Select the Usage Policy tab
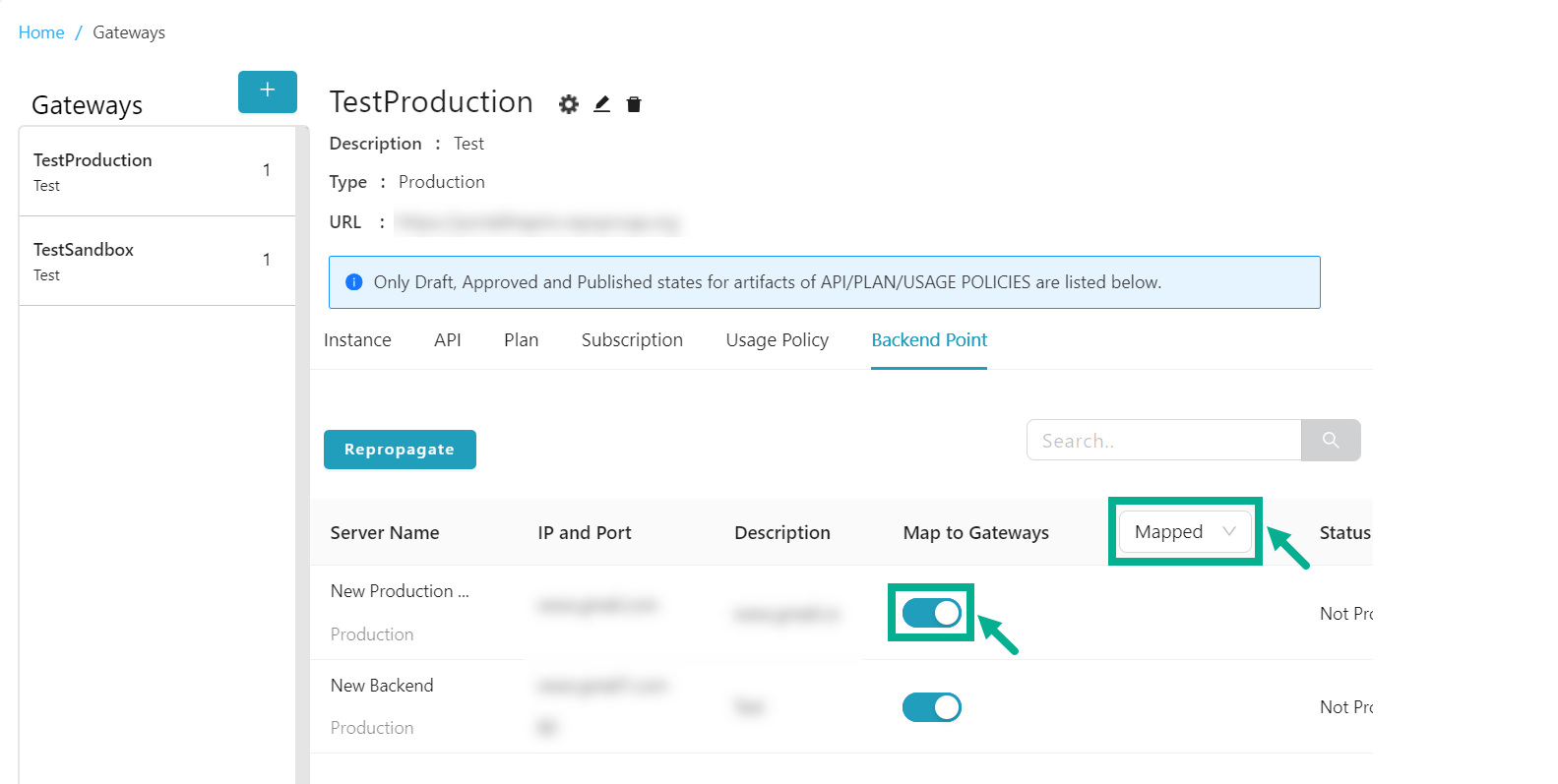 coord(778,340)
